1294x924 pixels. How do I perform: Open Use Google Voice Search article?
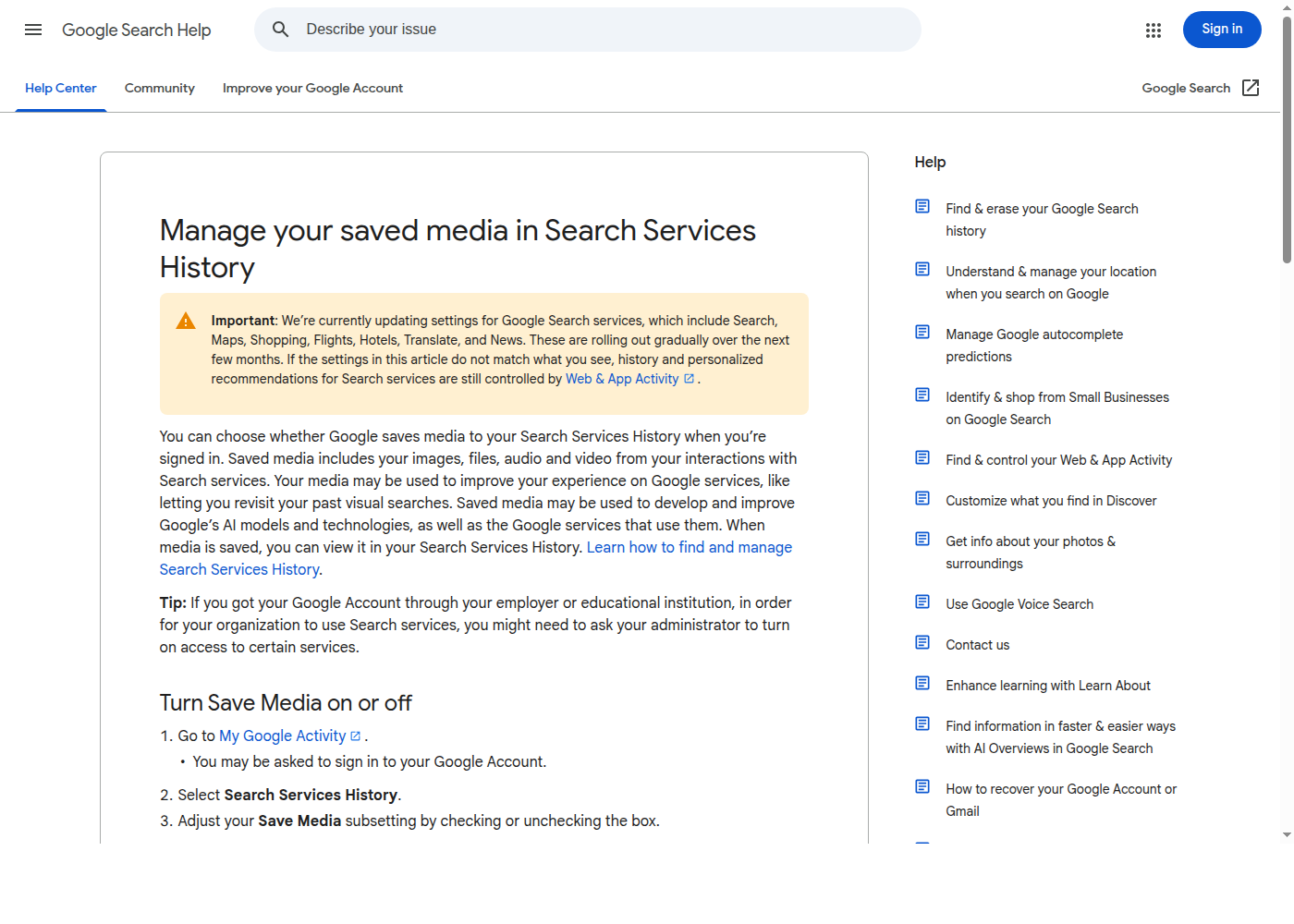click(x=1019, y=604)
